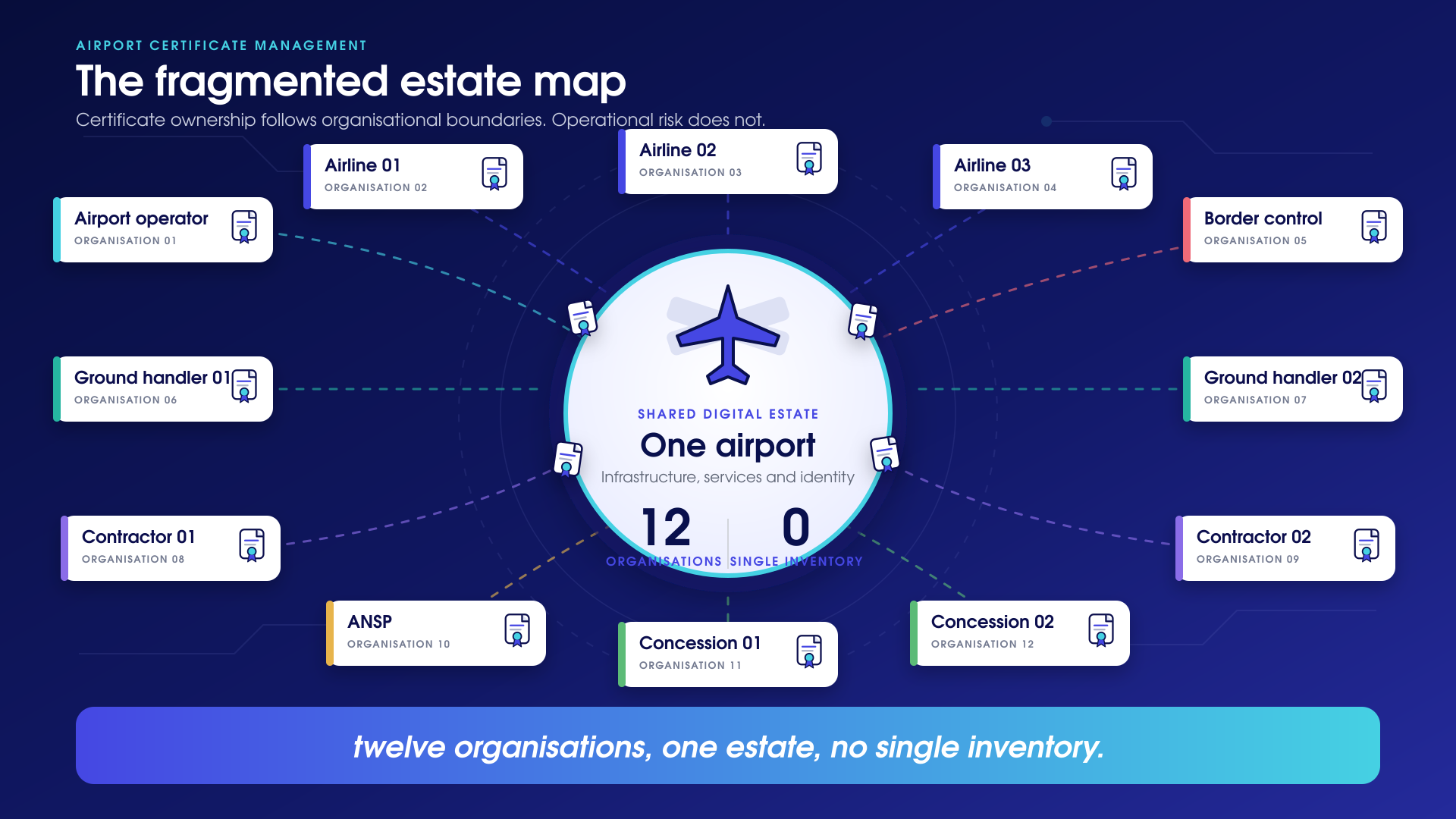Click the 'ORGANISATION 09' label

coord(1248,559)
